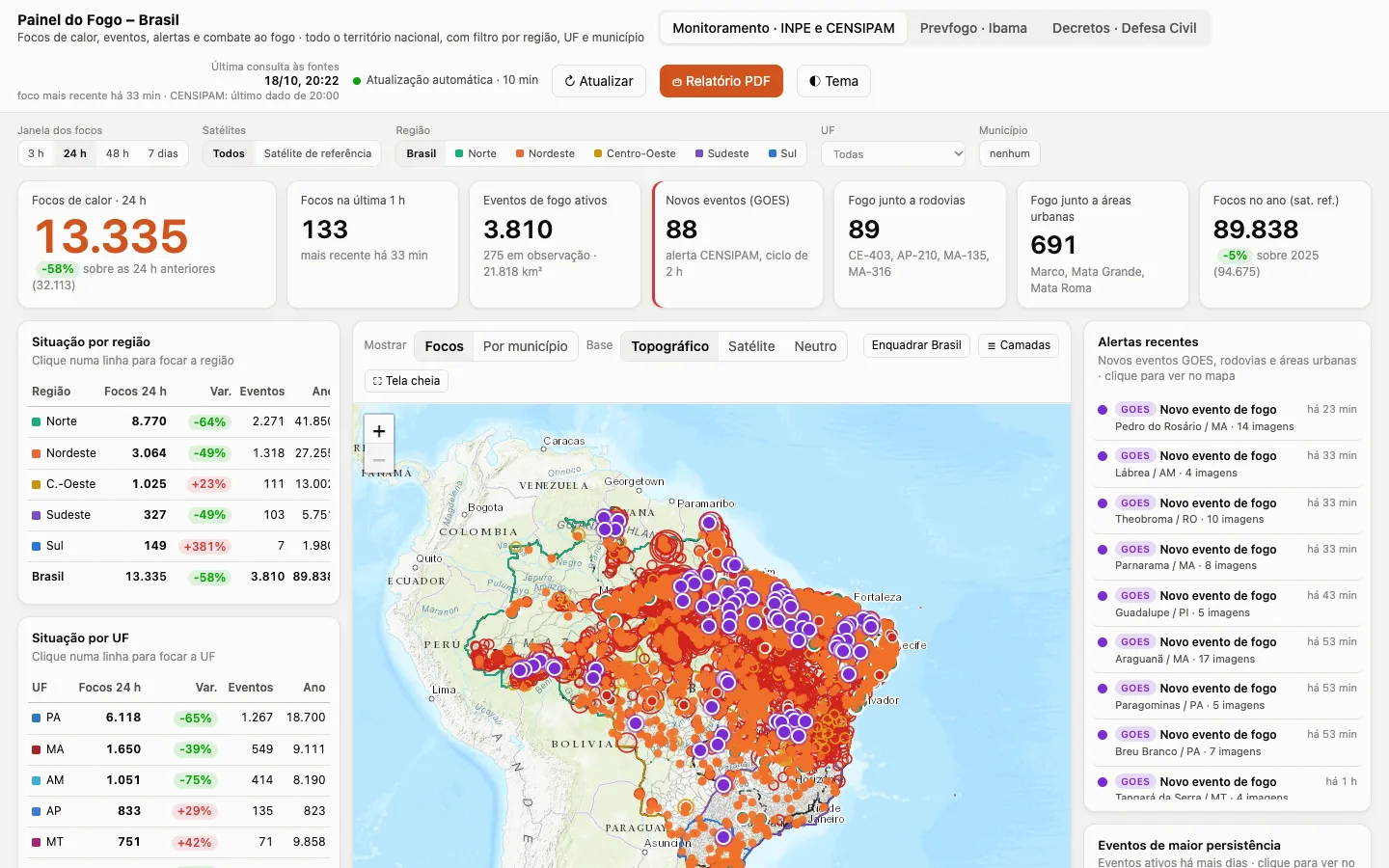Zoom in on the map
The height and width of the screenshot is (868, 1389).
(379, 431)
